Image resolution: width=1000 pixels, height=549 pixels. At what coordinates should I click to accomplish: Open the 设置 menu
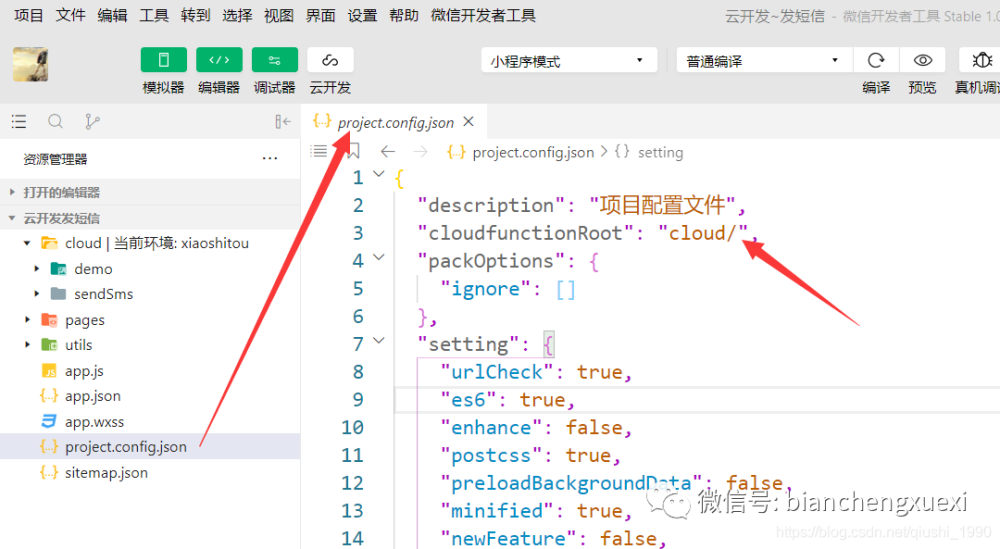[362, 15]
